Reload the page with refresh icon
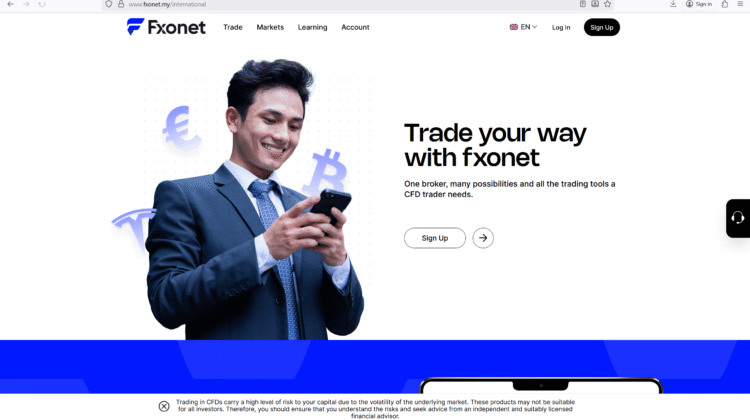750x420 pixels. click(42, 4)
